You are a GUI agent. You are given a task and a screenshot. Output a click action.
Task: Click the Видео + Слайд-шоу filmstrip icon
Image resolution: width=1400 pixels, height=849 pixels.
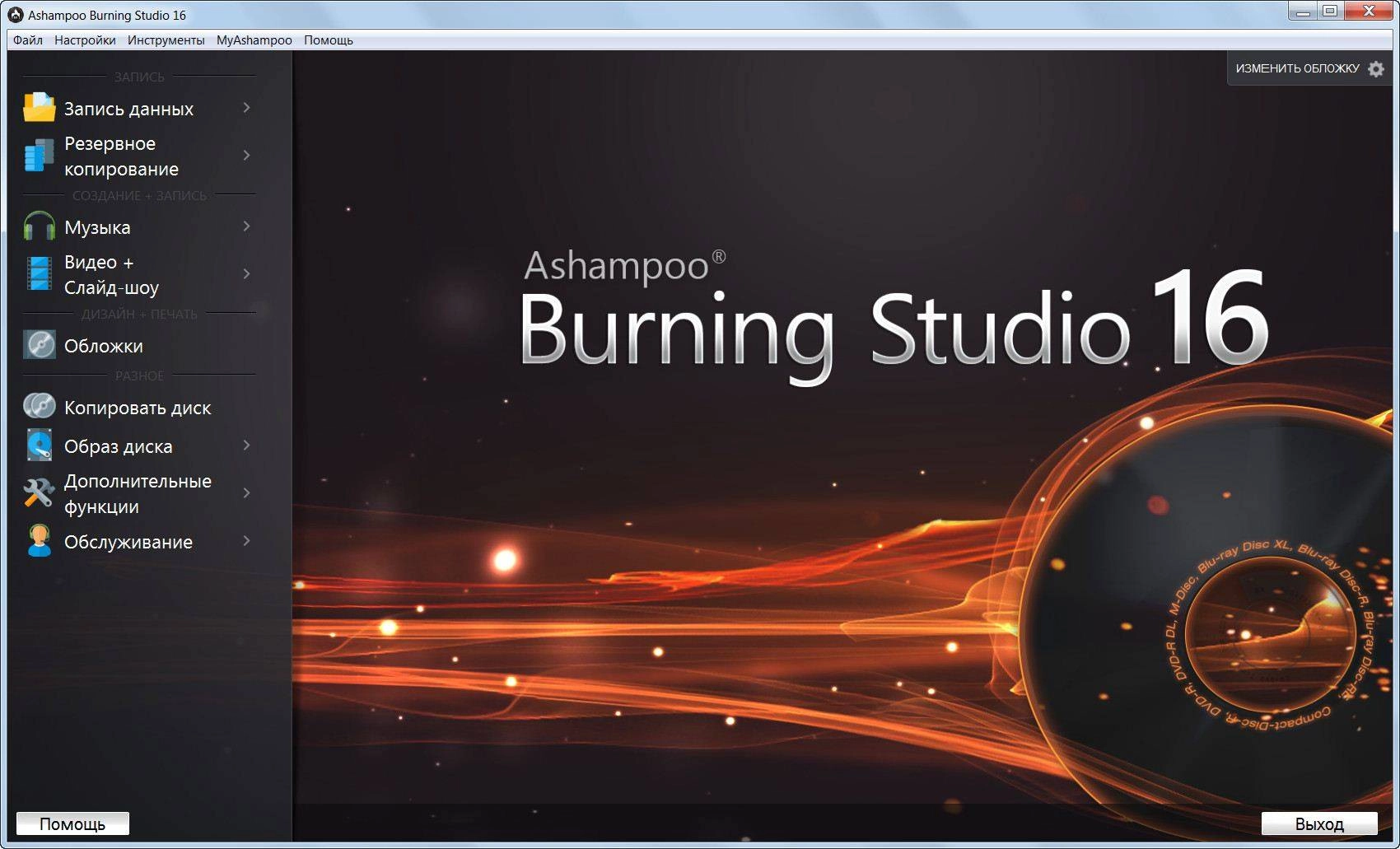click(39, 274)
